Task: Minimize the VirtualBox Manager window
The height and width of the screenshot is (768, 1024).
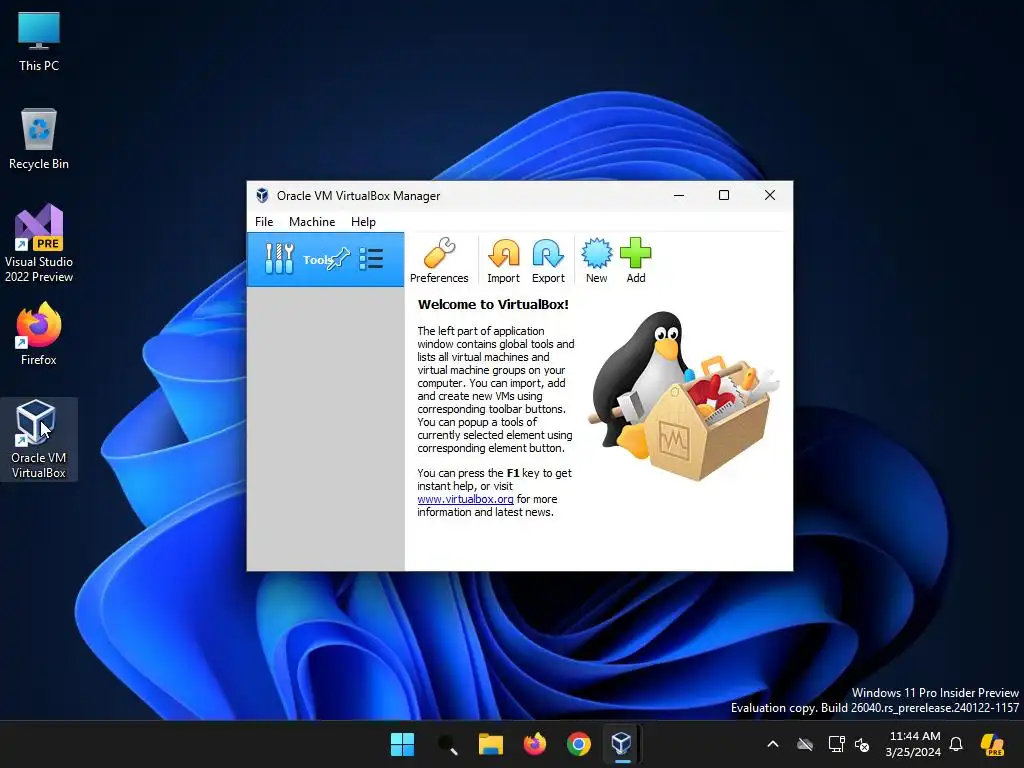Action: pyautogui.click(x=679, y=195)
